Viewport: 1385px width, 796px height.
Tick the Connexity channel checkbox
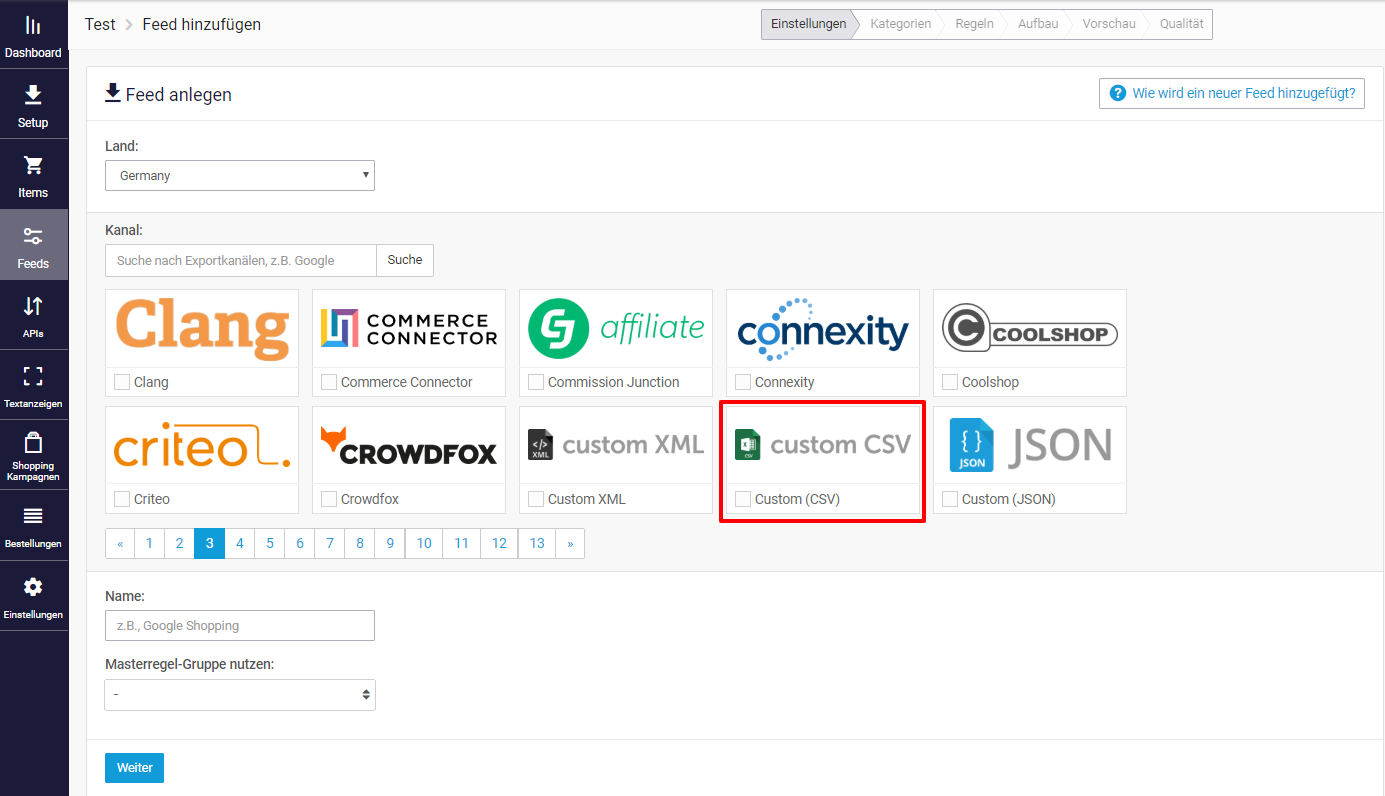point(742,381)
